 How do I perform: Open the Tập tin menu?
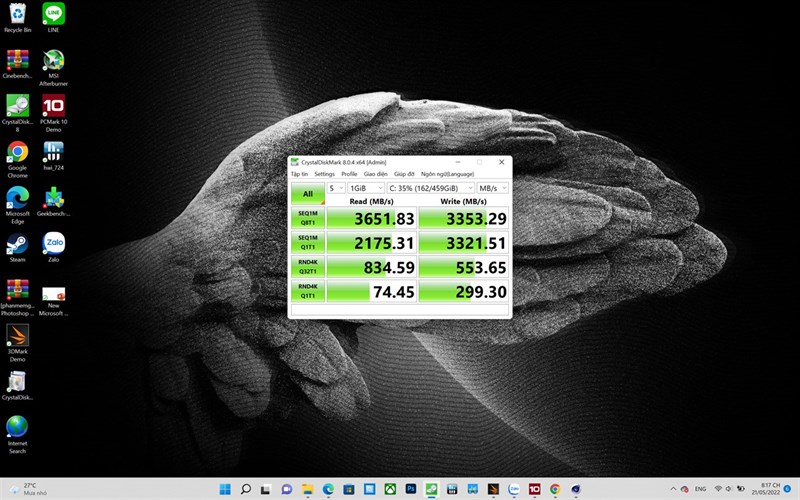(x=299, y=174)
